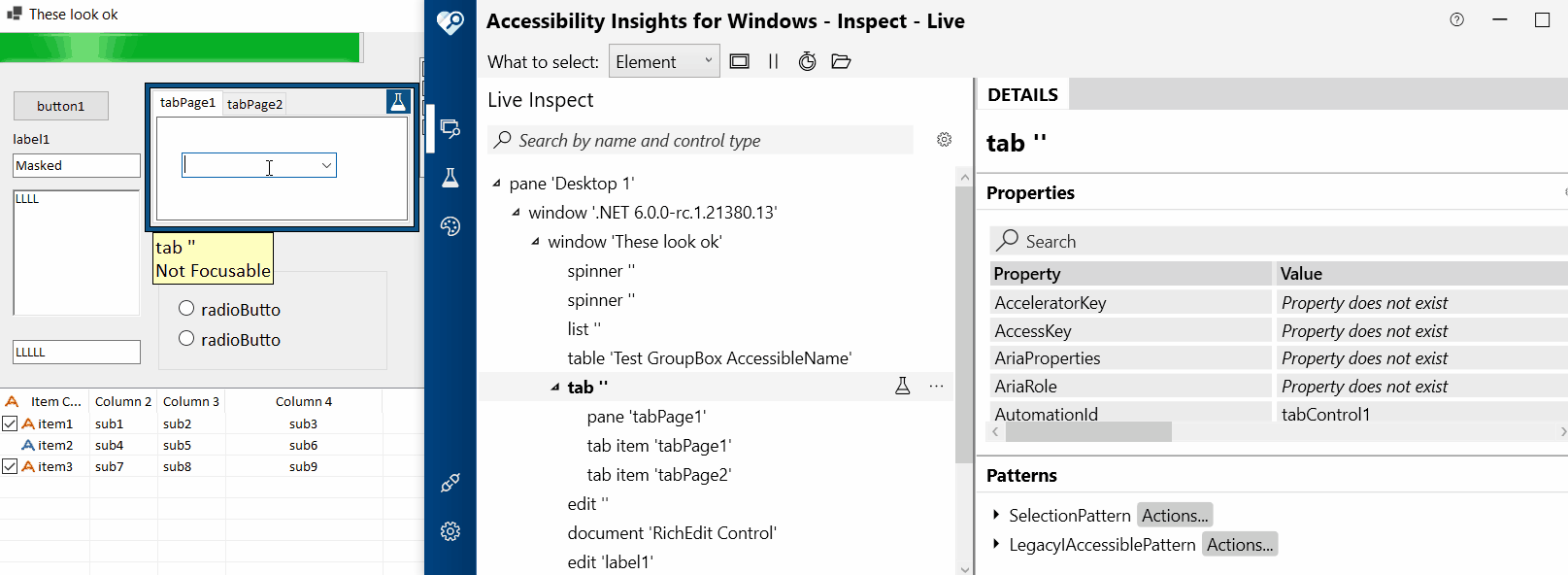This screenshot has height=575, width=1568.
Task: Open the Live Inspect sidebar page
Action: point(450,128)
